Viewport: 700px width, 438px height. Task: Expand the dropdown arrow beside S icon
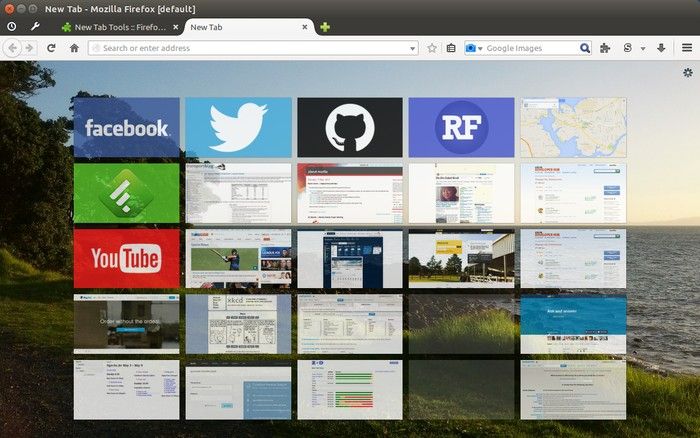(x=642, y=48)
